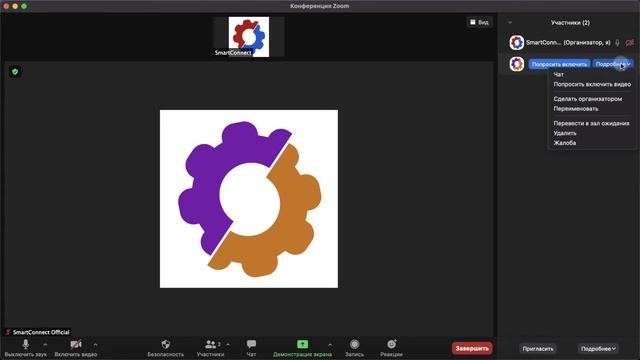Choose Попросить включить видео menu item
Image resolution: width=640 pixels, height=360 pixels.
click(x=592, y=84)
